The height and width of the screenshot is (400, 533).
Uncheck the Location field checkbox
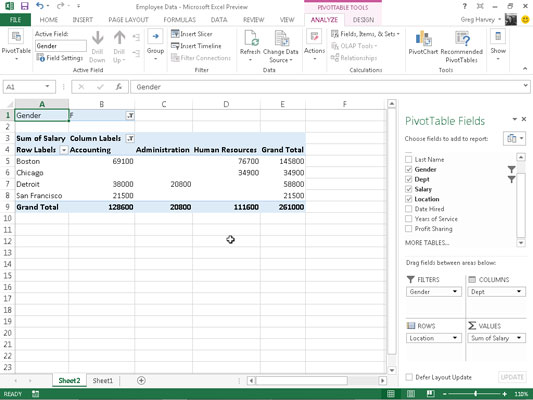point(409,199)
